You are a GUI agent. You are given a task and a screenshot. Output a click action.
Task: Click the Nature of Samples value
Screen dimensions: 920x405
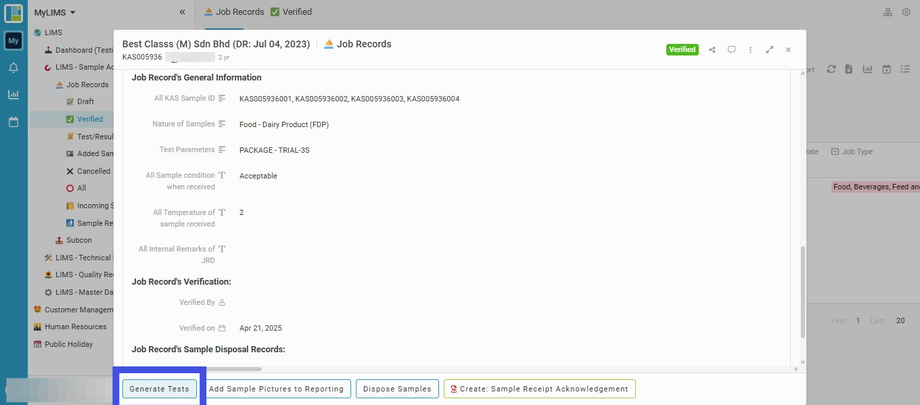(284, 124)
